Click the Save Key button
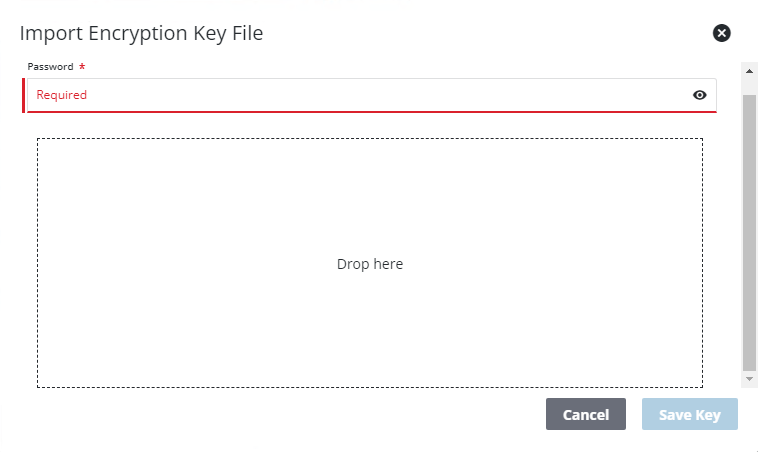The width and height of the screenshot is (758, 452). (690, 414)
